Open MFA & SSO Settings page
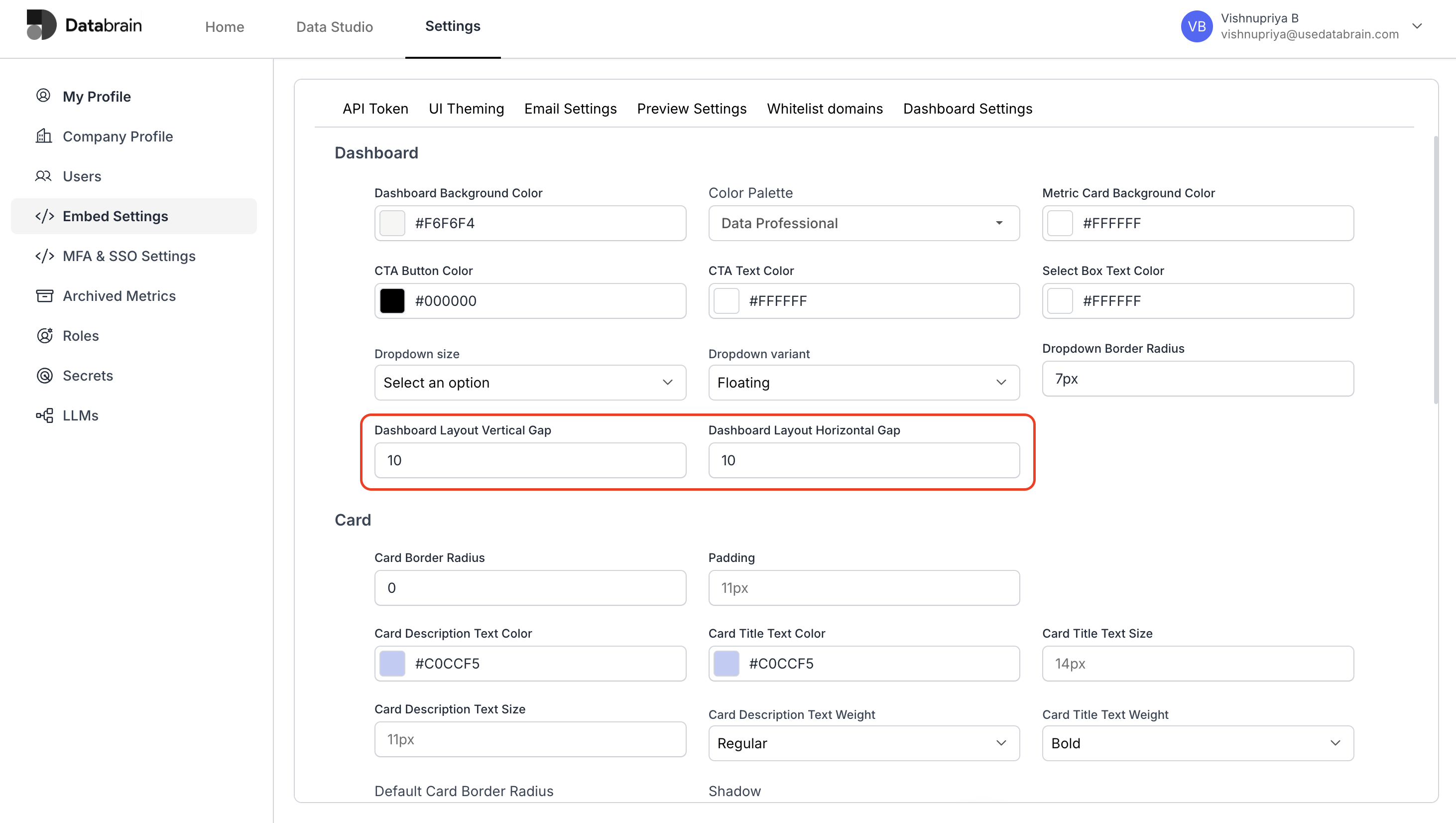Image resolution: width=1456 pixels, height=823 pixels. [x=129, y=256]
